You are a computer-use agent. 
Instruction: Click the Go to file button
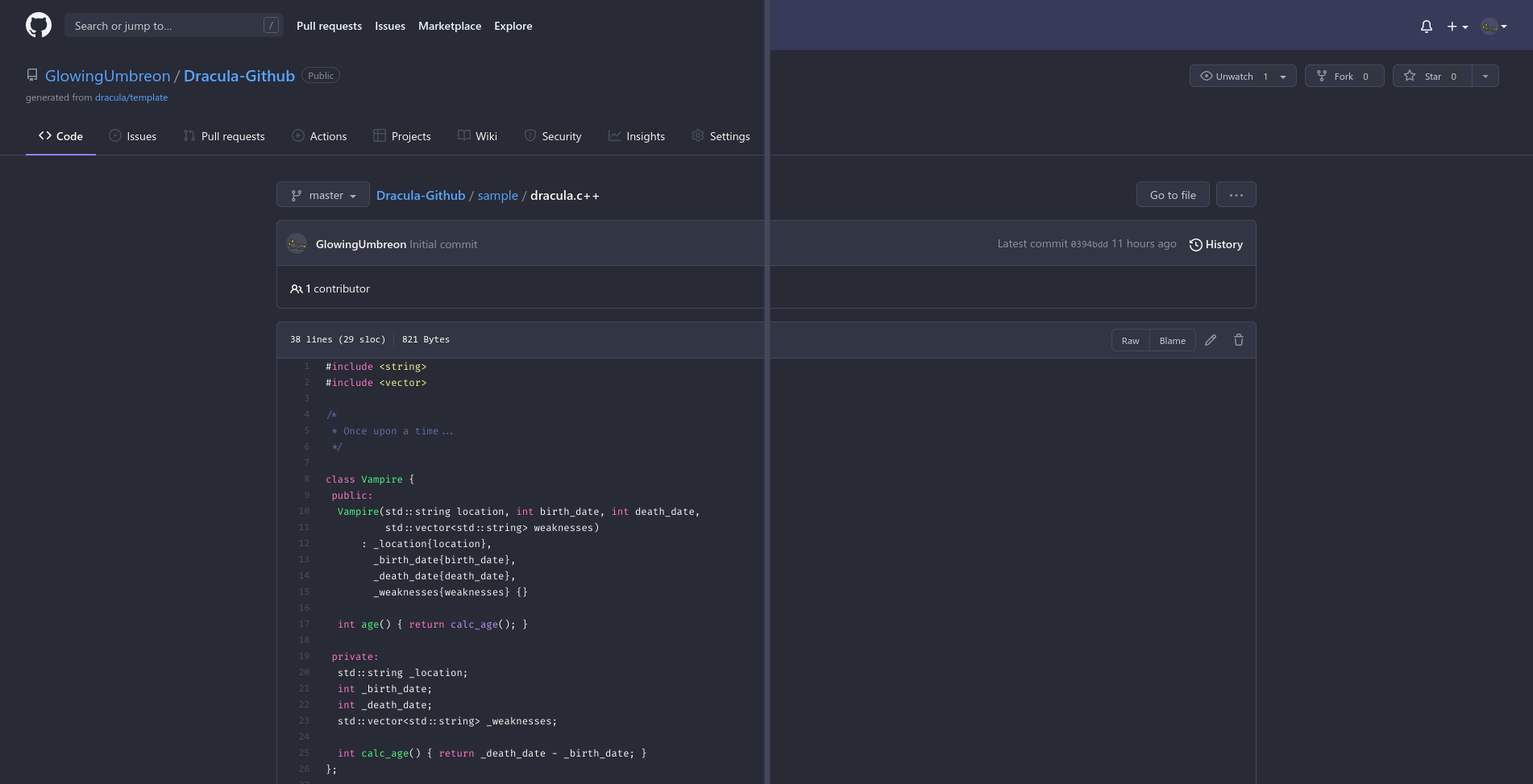click(x=1172, y=194)
